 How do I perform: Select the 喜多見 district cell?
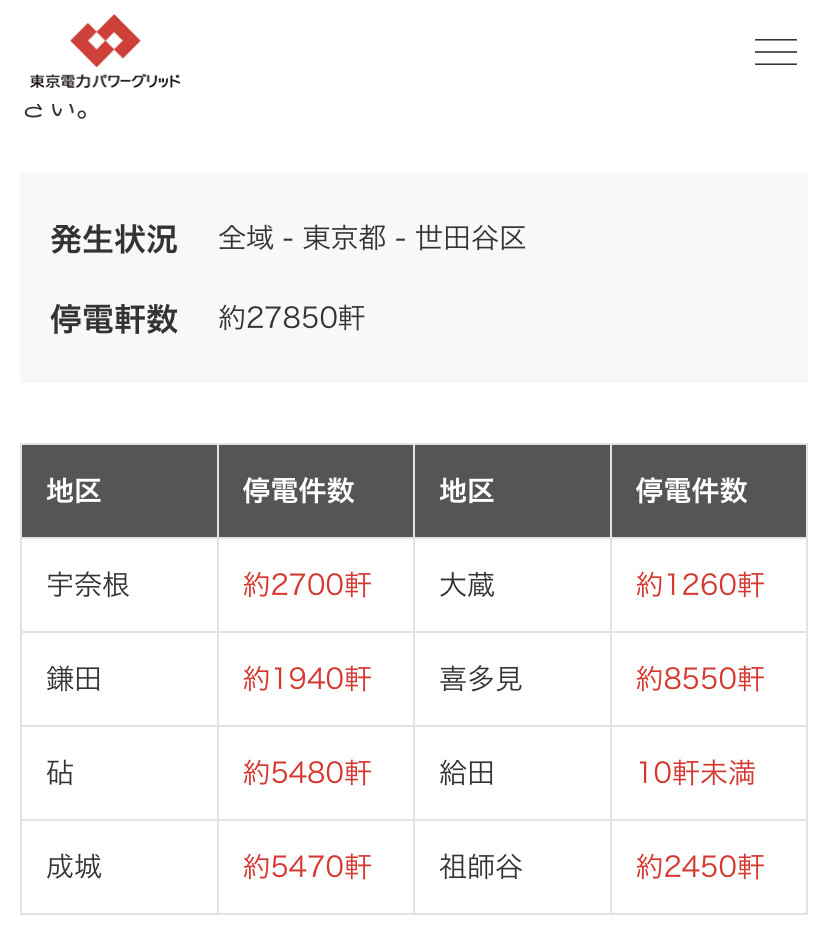[x=512, y=679]
